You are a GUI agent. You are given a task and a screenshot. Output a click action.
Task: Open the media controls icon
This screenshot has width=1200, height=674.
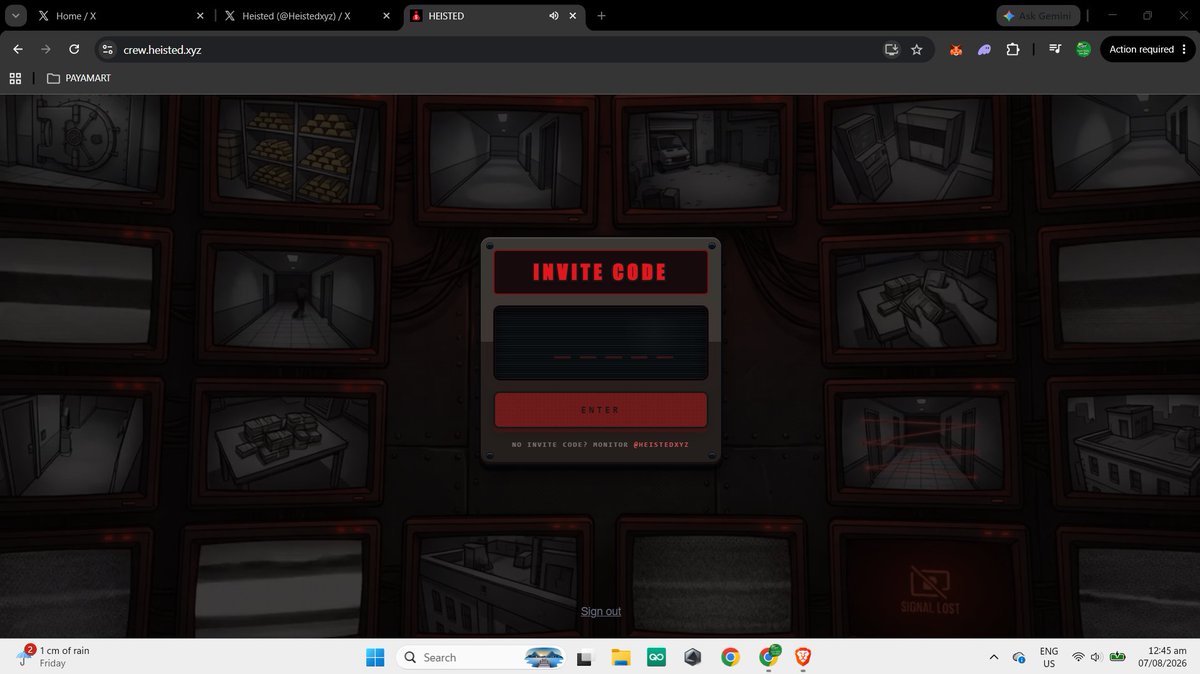1055,49
